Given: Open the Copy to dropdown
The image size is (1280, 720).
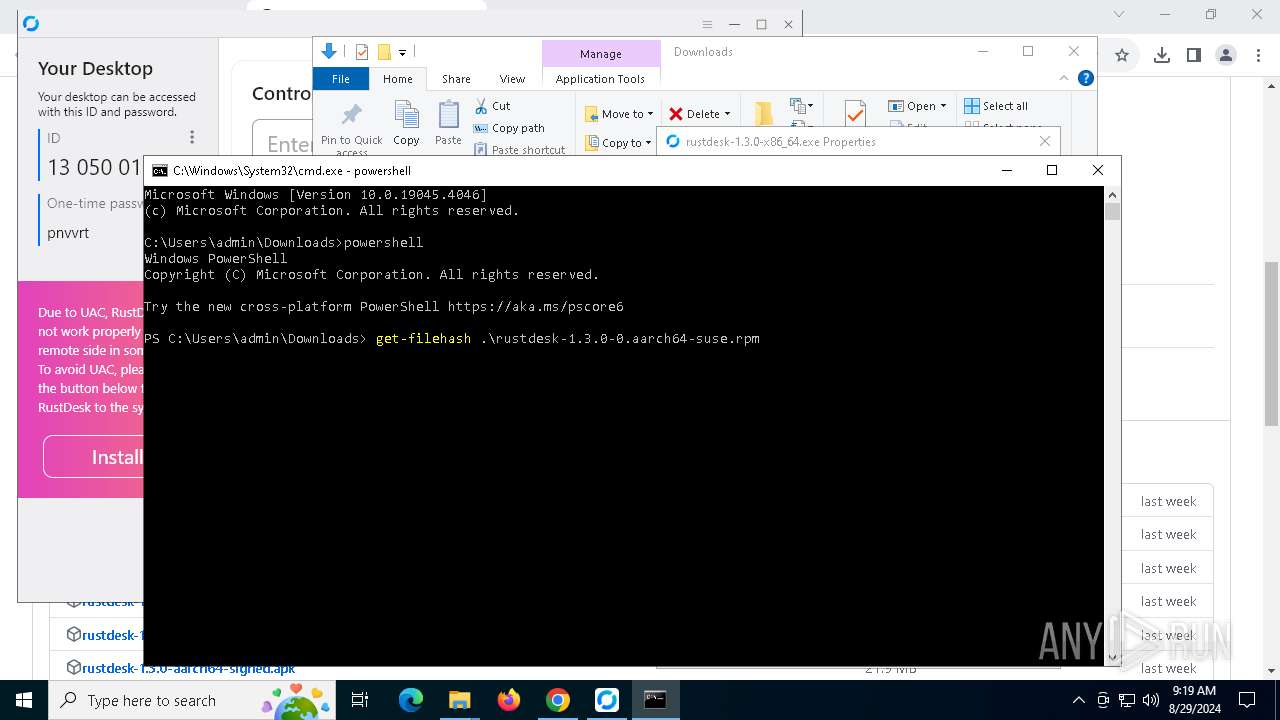Looking at the screenshot, I should (x=618, y=143).
